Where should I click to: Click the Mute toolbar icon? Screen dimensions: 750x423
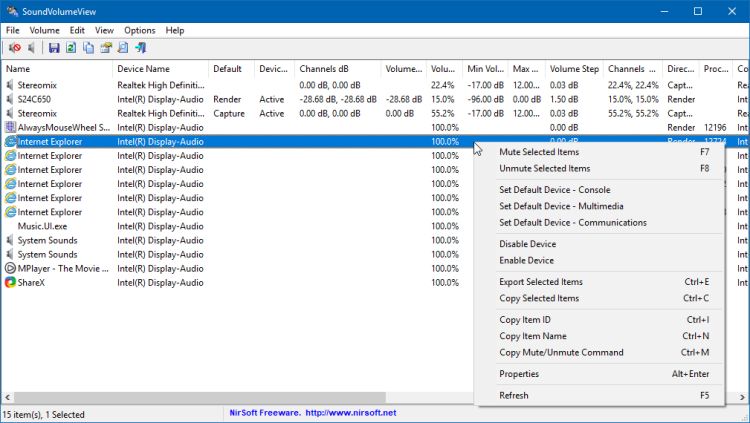(x=14, y=48)
